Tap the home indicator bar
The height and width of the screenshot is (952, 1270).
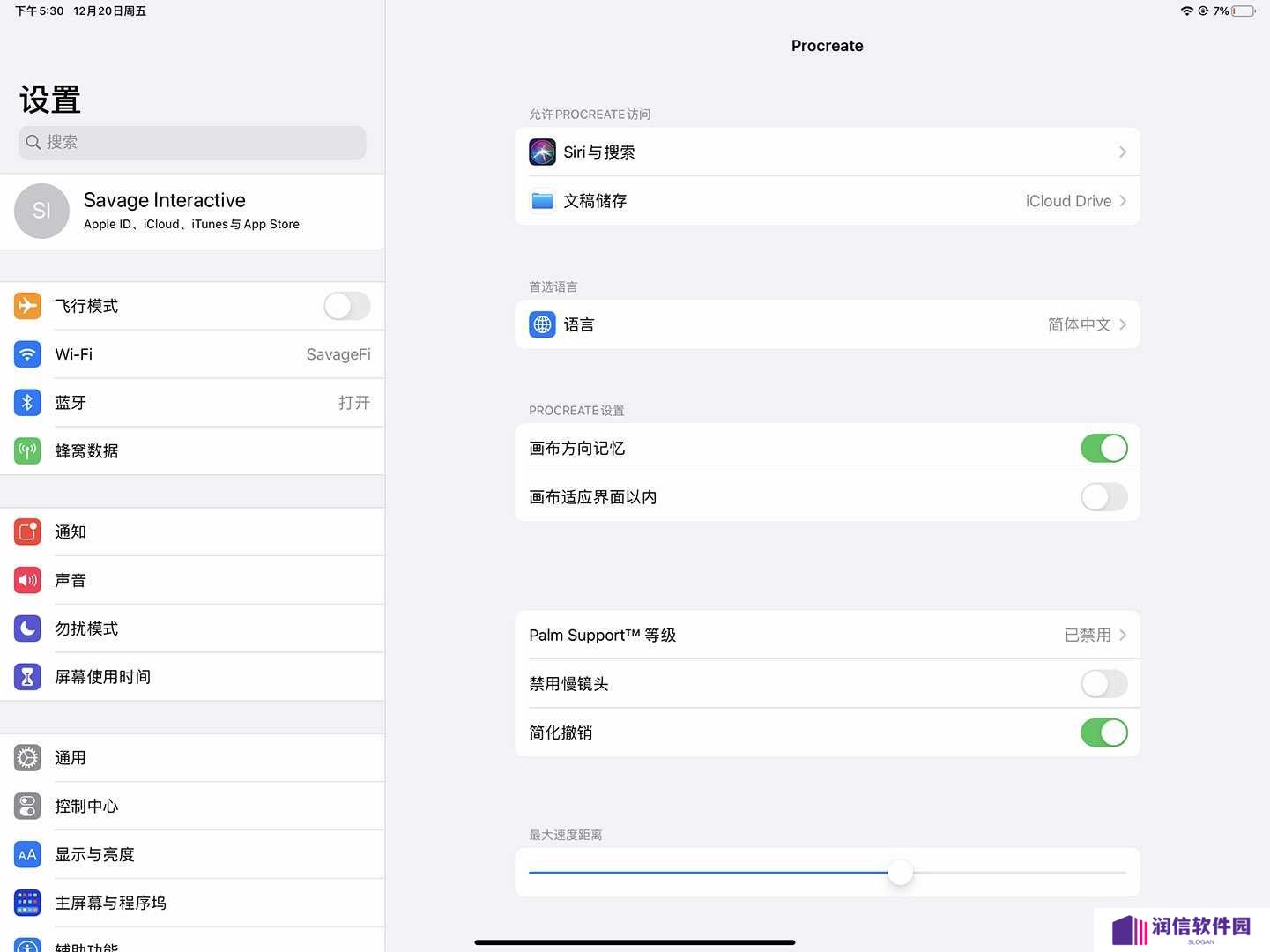[x=635, y=942]
